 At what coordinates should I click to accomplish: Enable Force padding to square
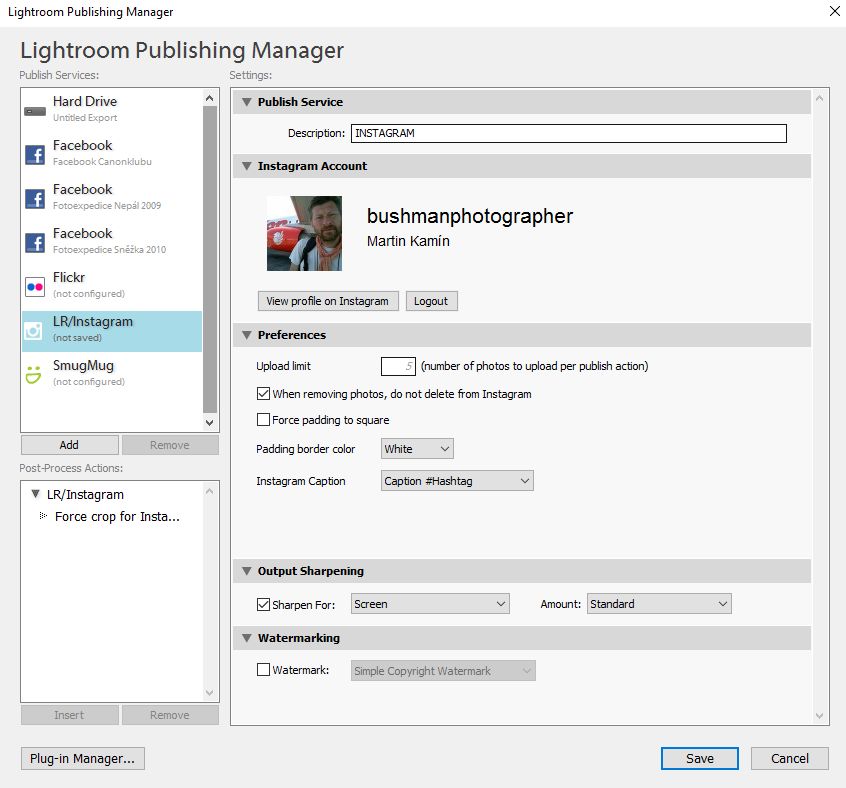pyautogui.click(x=263, y=420)
